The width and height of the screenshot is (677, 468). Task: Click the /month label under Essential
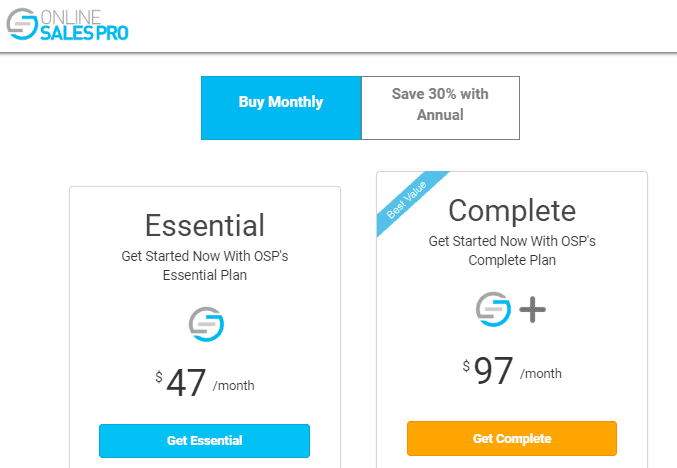tap(234, 386)
